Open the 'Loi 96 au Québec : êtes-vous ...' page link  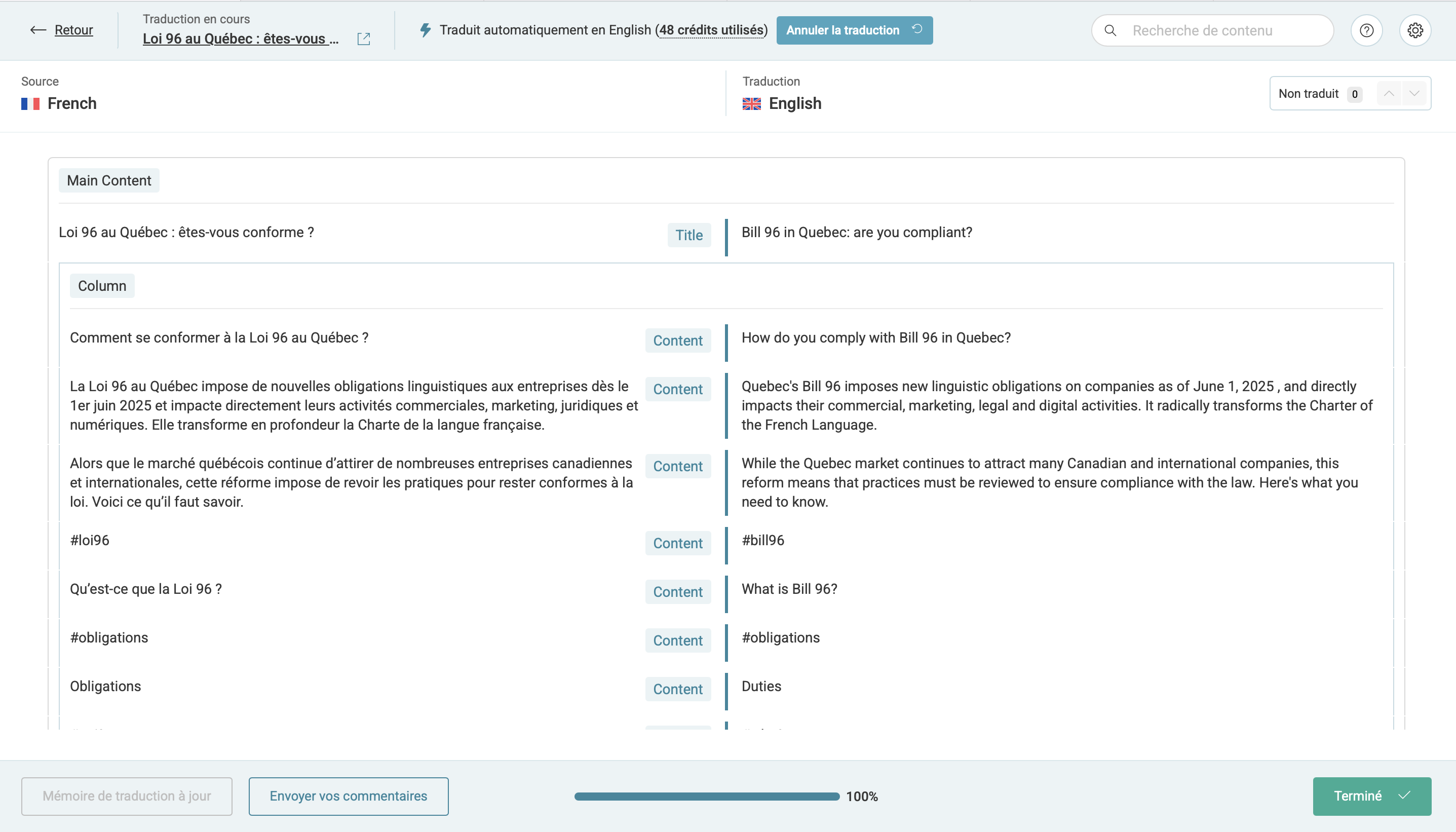coord(241,39)
